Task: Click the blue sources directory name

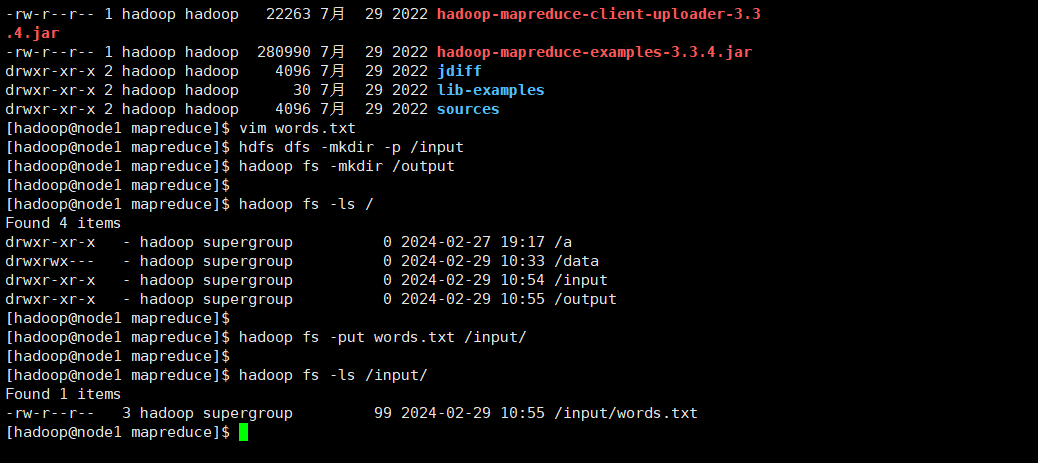Action: (468, 109)
